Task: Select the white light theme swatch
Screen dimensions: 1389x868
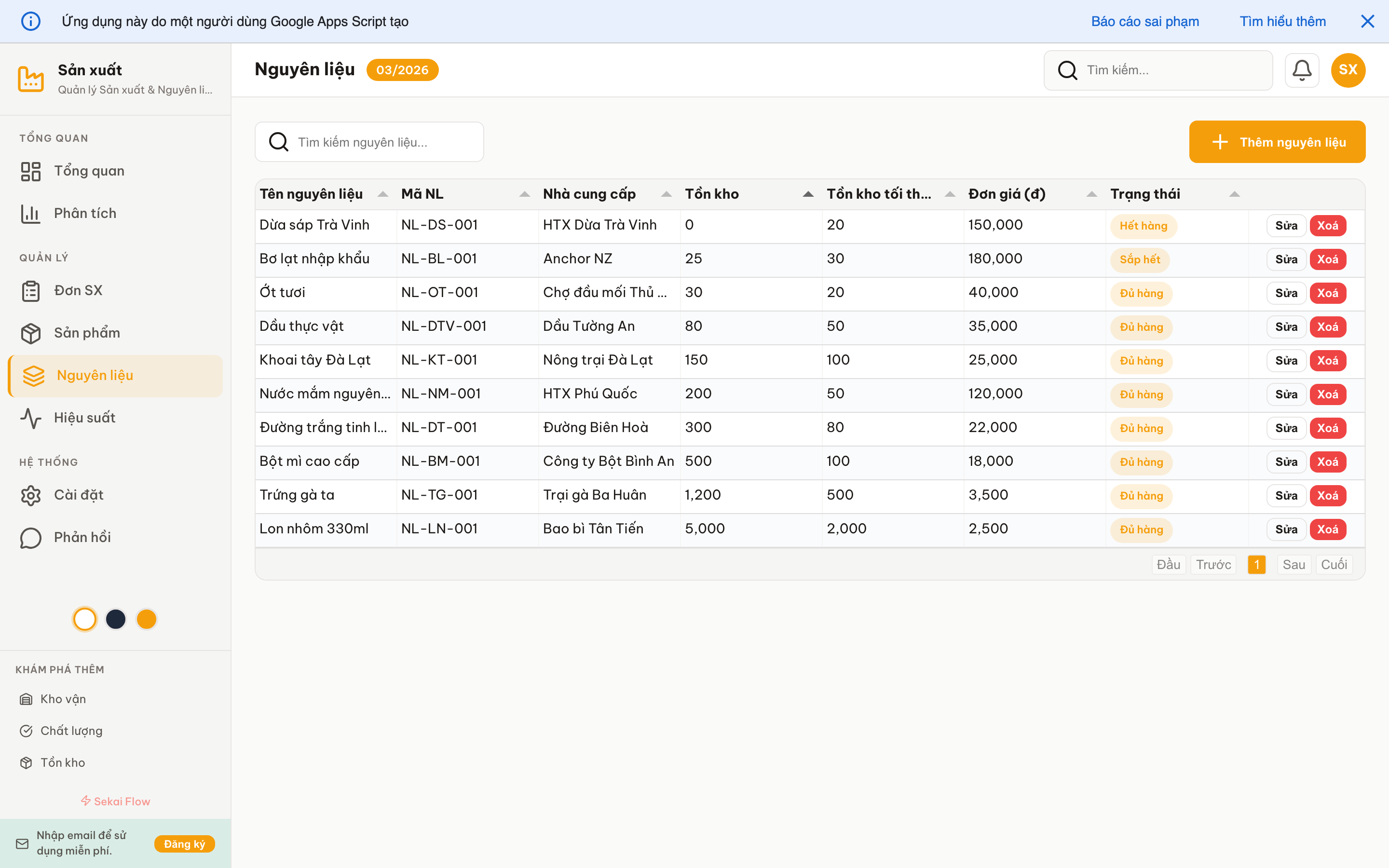Action: point(85,619)
